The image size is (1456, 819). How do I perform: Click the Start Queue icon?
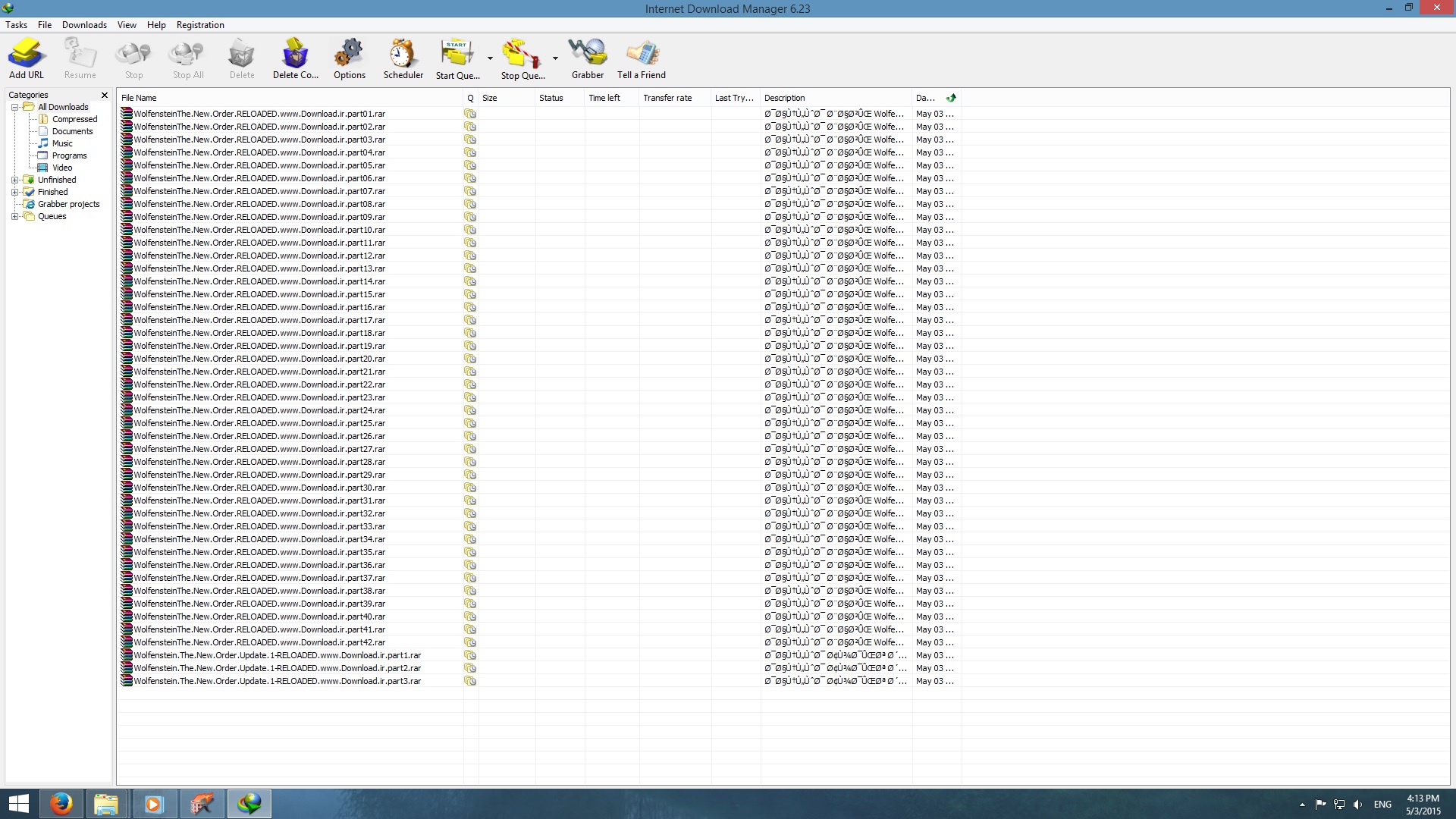(457, 55)
